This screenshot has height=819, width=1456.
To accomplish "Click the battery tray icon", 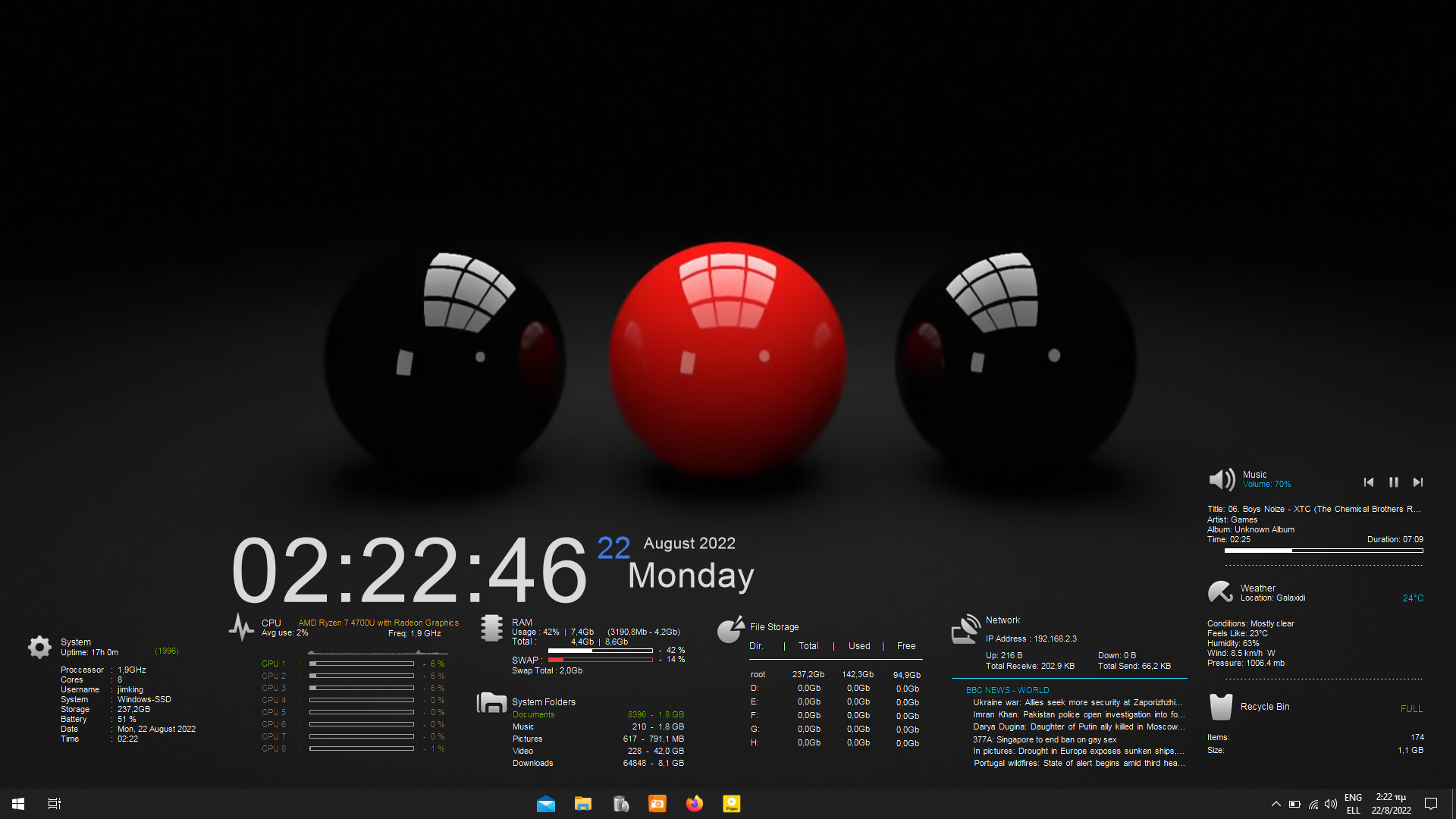I will pos(1294,804).
